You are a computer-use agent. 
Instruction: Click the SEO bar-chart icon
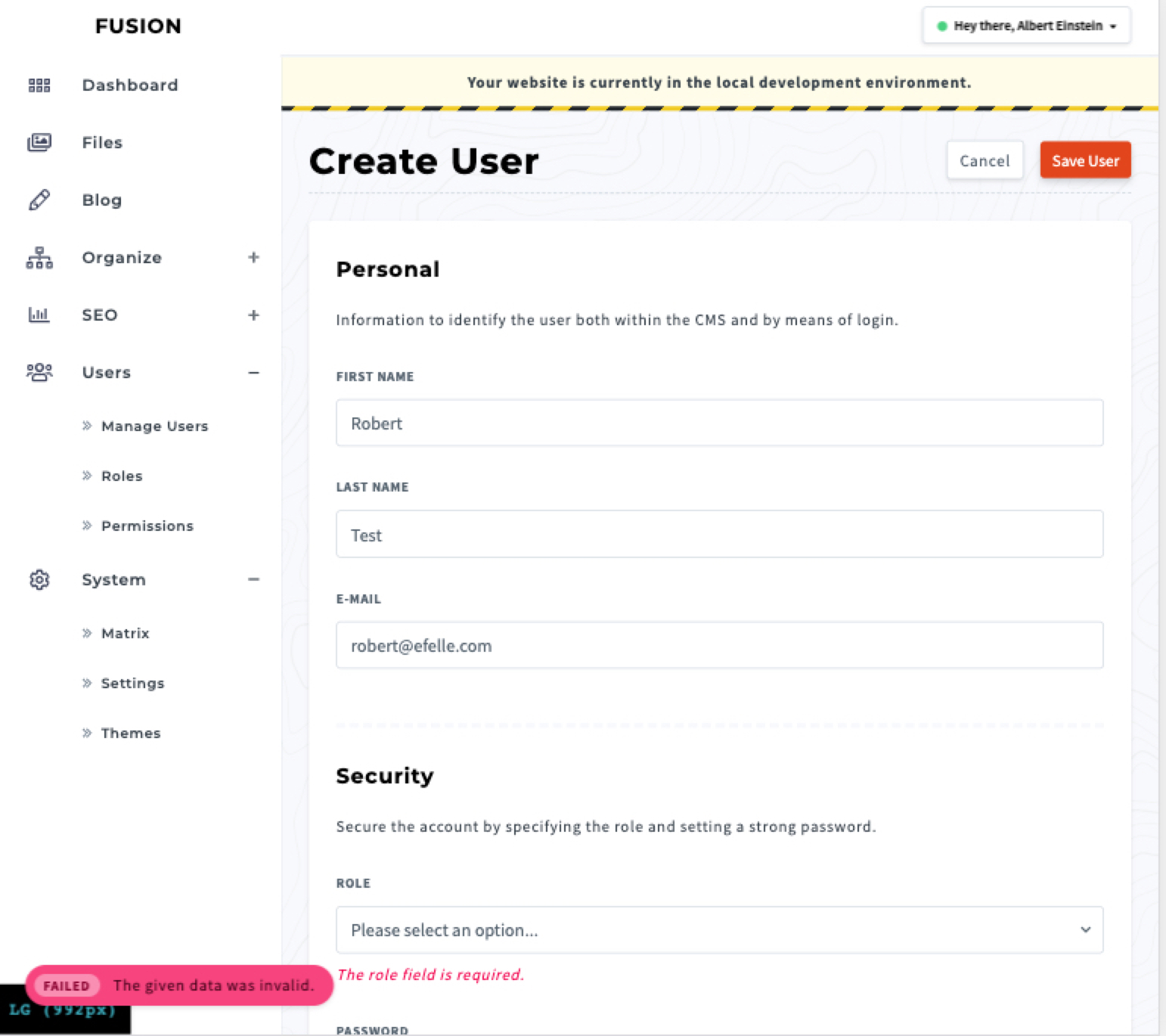[39, 315]
